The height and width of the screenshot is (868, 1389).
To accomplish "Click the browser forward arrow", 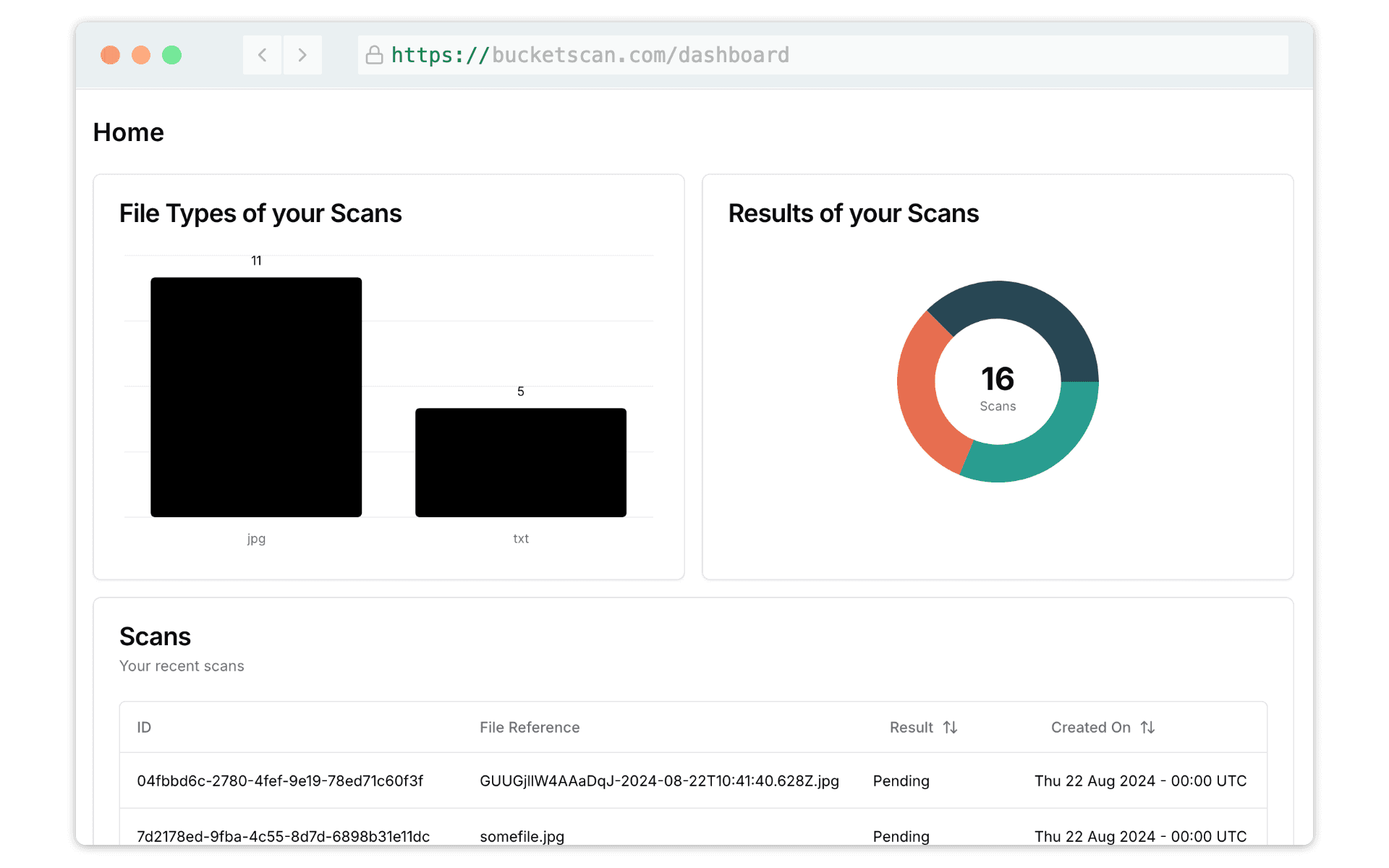I will (302, 55).
